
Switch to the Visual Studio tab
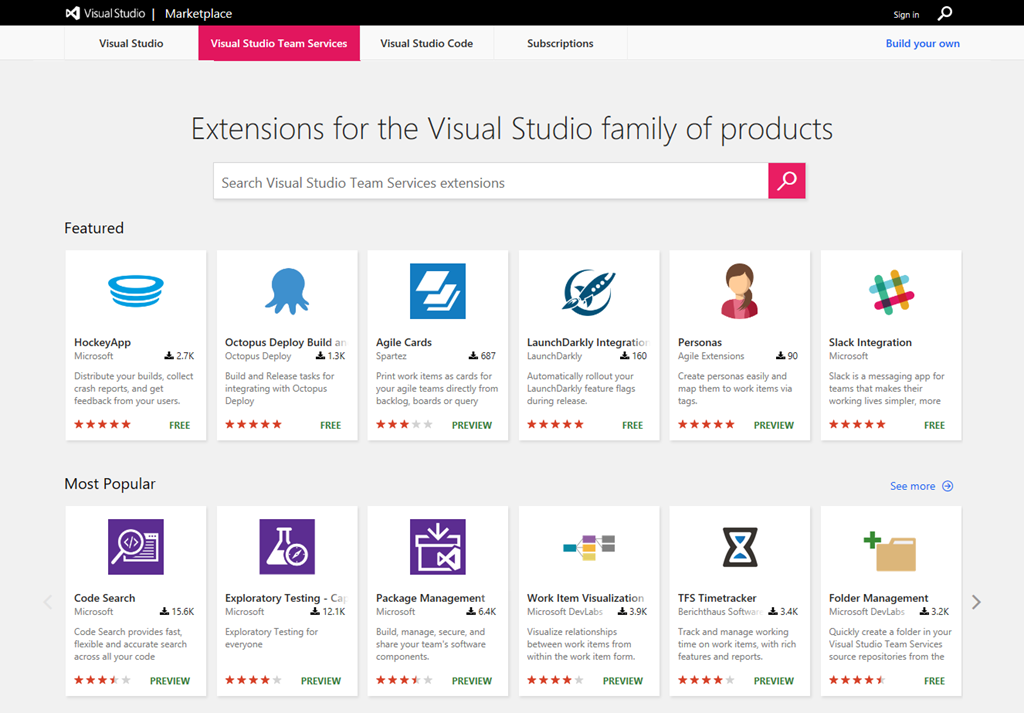131,43
